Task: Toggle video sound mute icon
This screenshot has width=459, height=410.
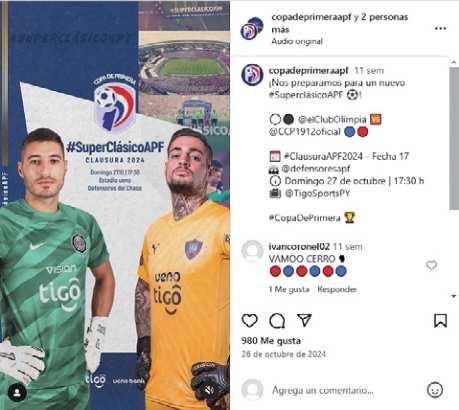Action: click(x=209, y=389)
